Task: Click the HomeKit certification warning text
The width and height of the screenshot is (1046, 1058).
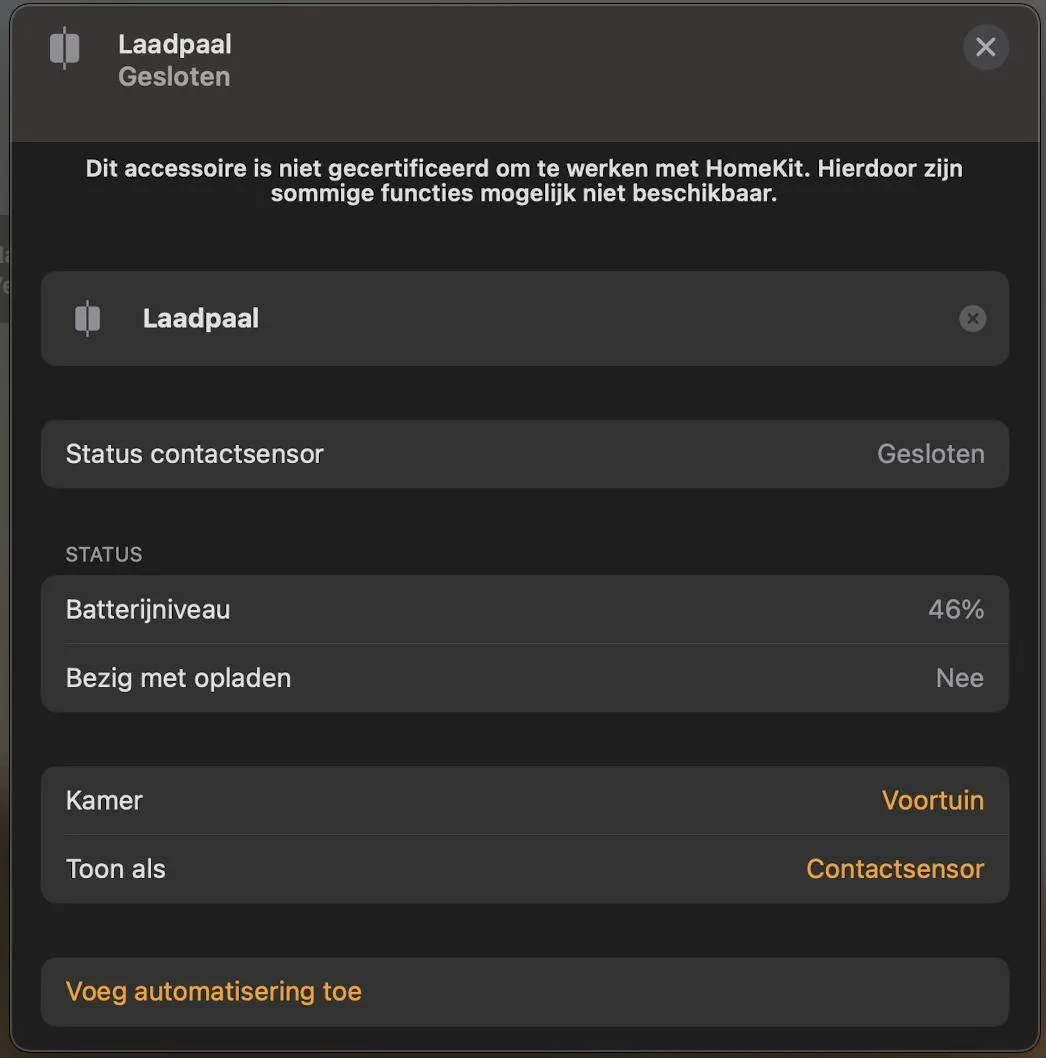Action: point(523,180)
